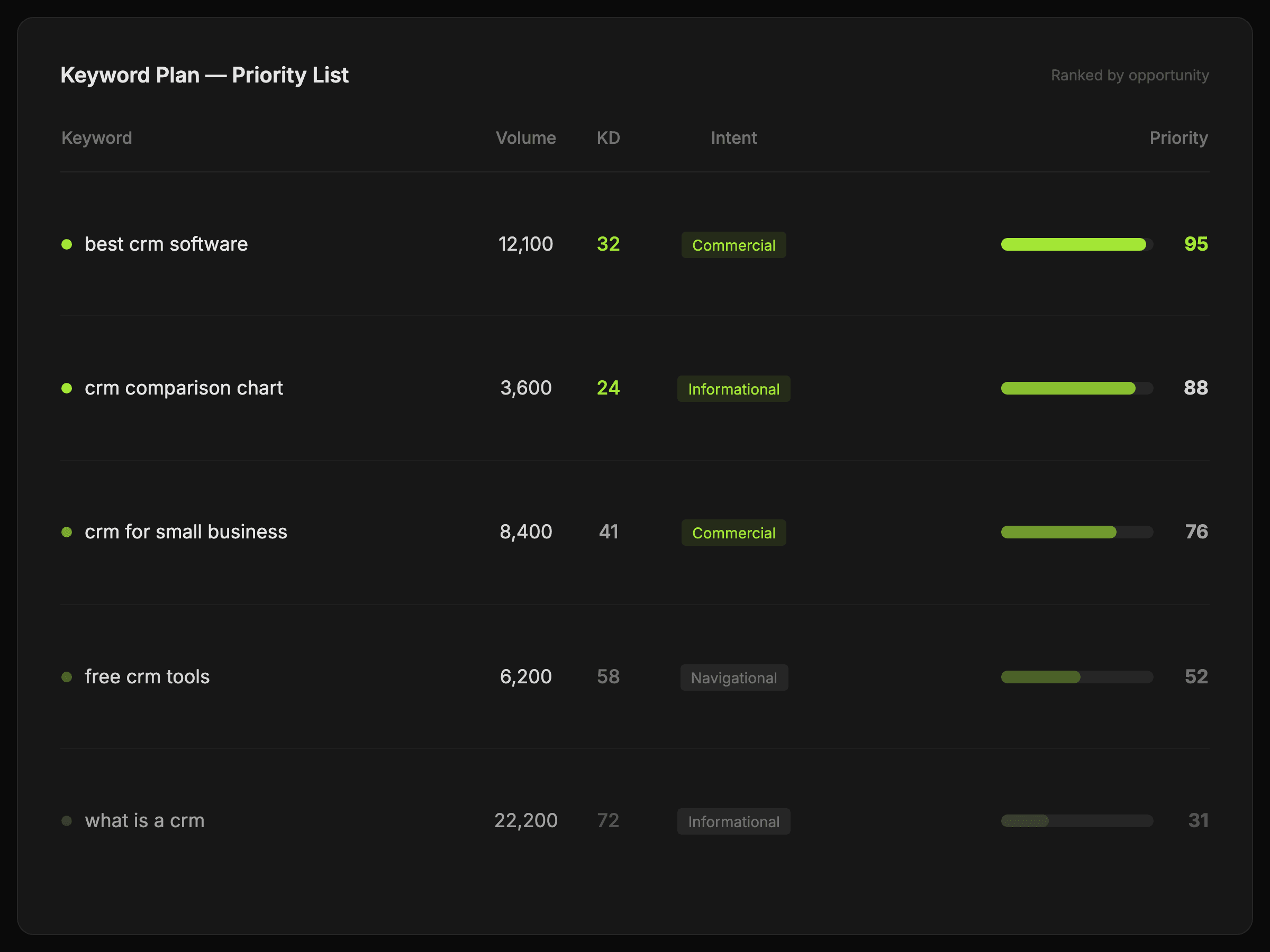The width and height of the screenshot is (1270, 952).
Task: Click the Commercial badge for crm for small business
Action: point(733,533)
